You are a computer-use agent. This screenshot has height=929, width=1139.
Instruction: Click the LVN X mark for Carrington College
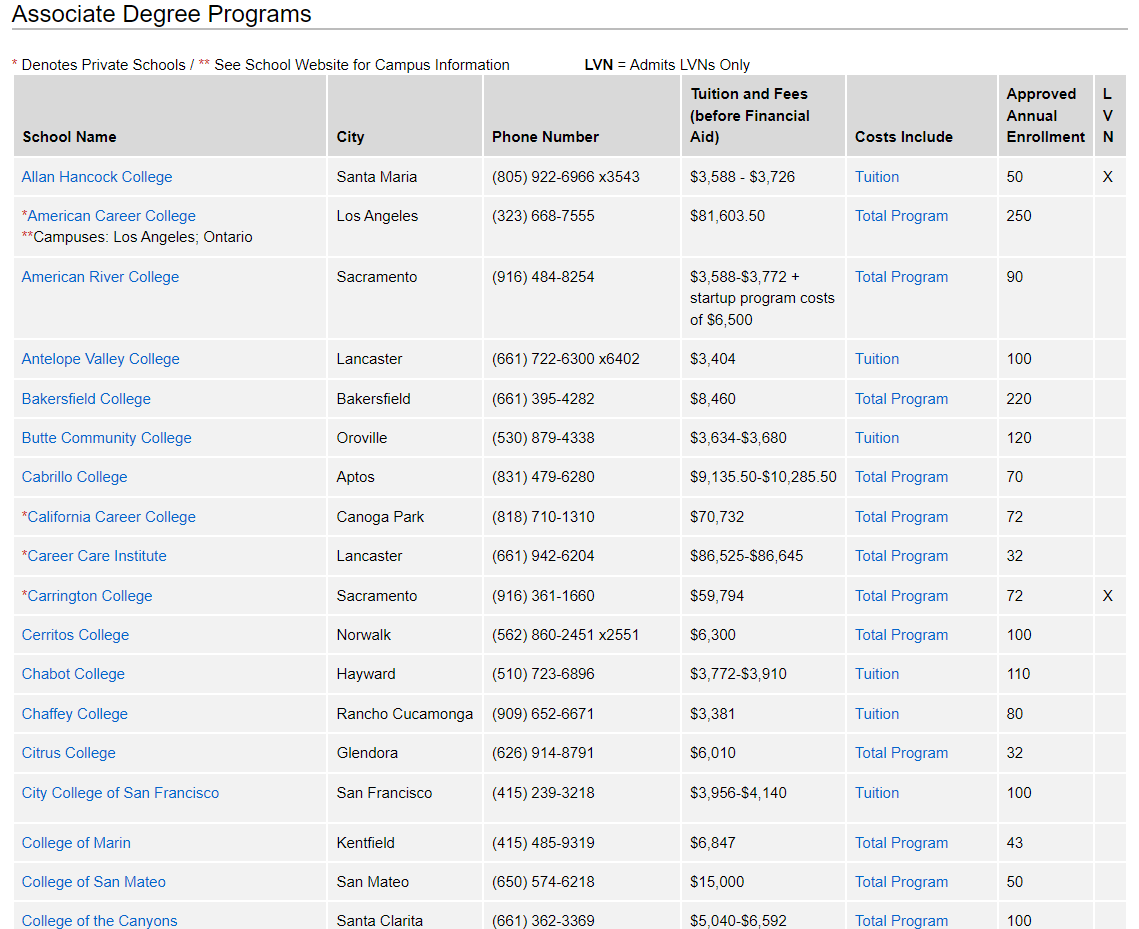1107,596
